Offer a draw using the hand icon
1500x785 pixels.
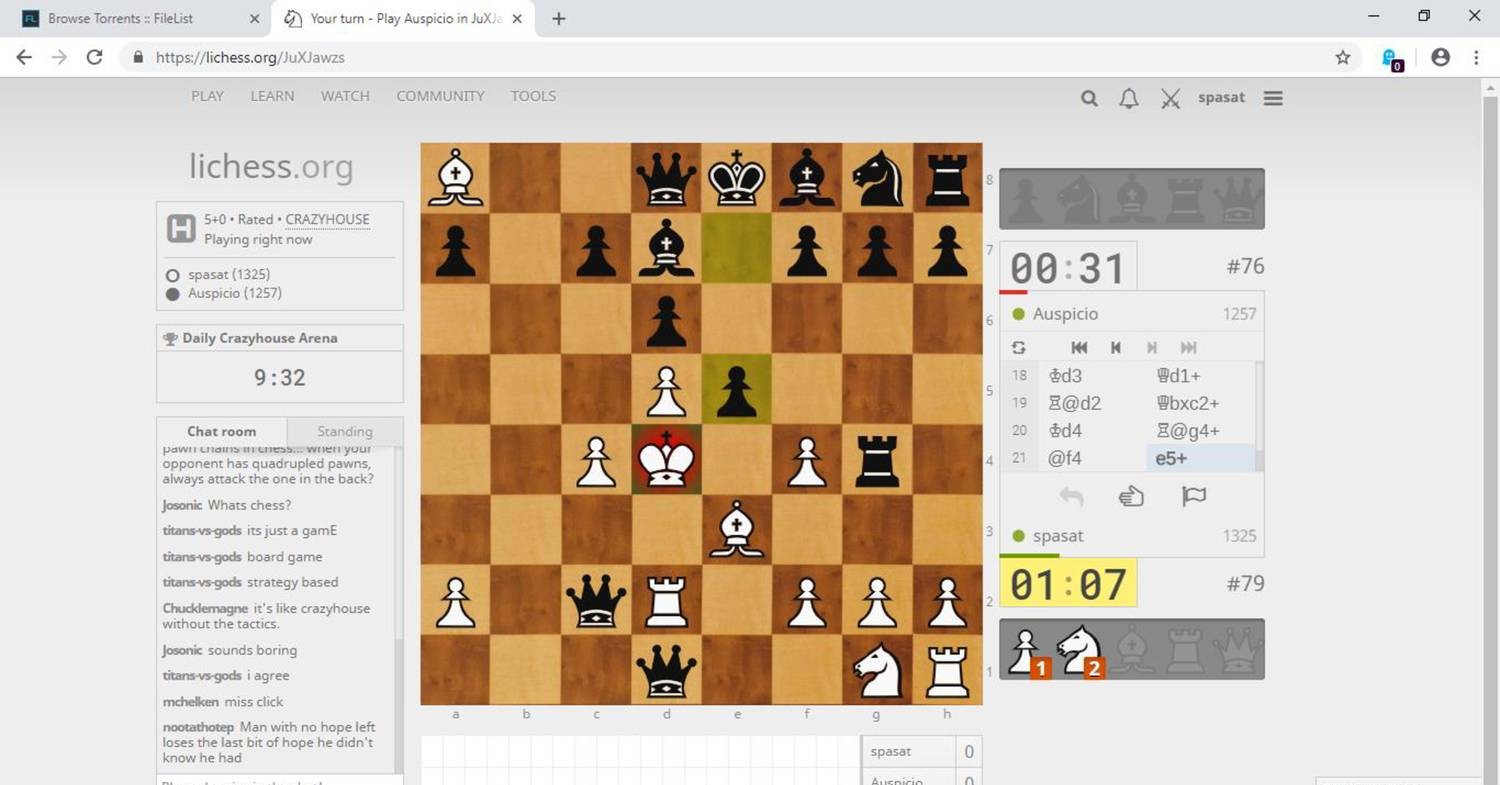point(1131,494)
